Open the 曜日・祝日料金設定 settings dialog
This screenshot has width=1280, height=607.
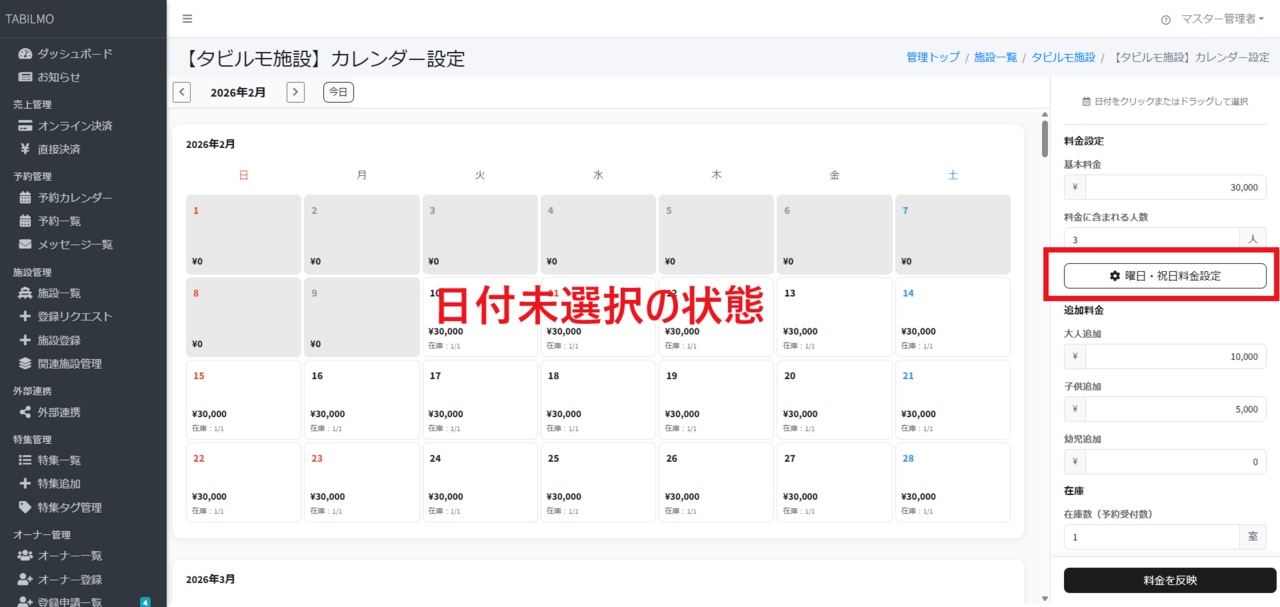click(x=1165, y=277)
